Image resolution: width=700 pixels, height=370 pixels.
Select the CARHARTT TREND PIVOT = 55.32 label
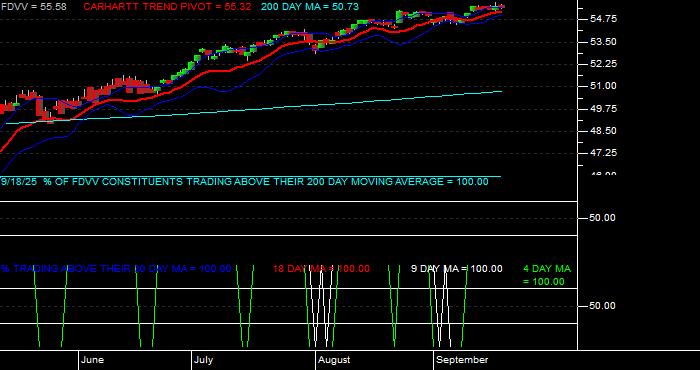point(167,7)
